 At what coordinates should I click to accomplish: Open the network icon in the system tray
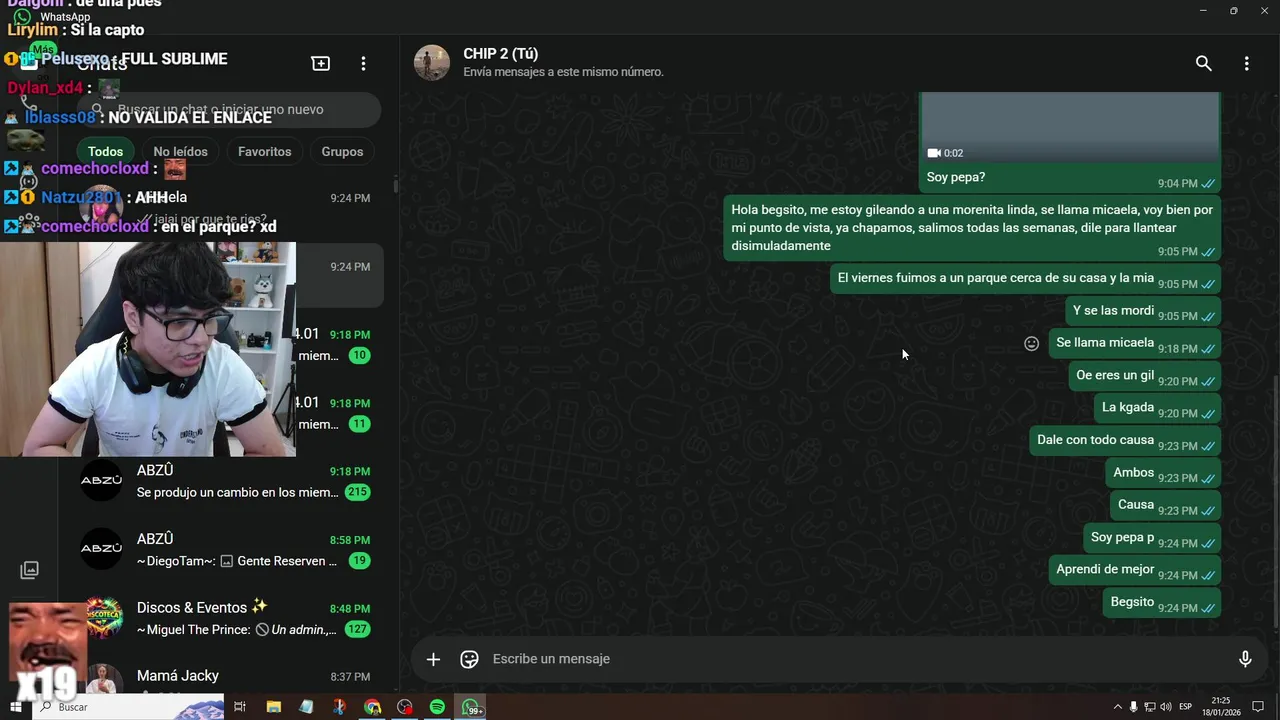pos(1150,707)
